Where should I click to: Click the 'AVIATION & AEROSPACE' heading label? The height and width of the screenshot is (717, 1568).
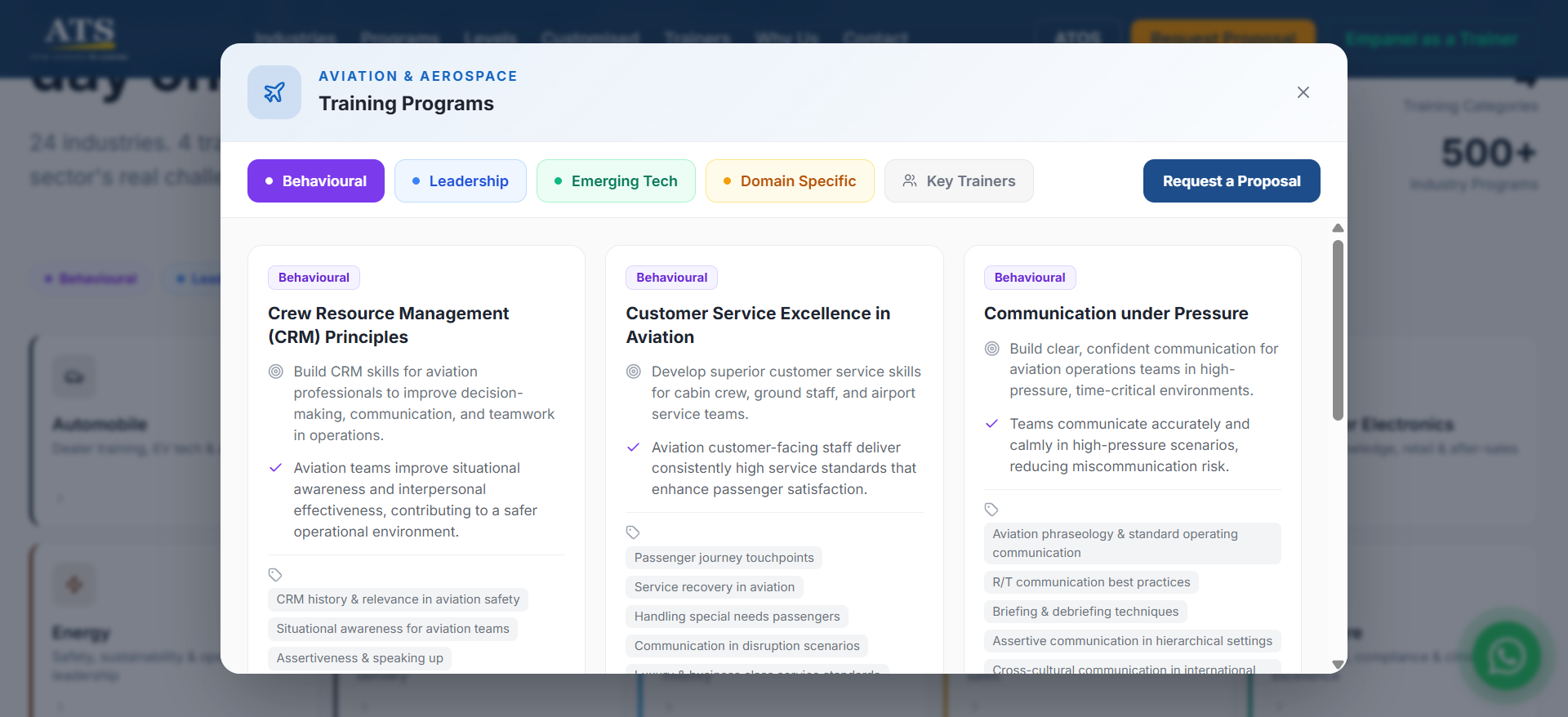[418, 76]
